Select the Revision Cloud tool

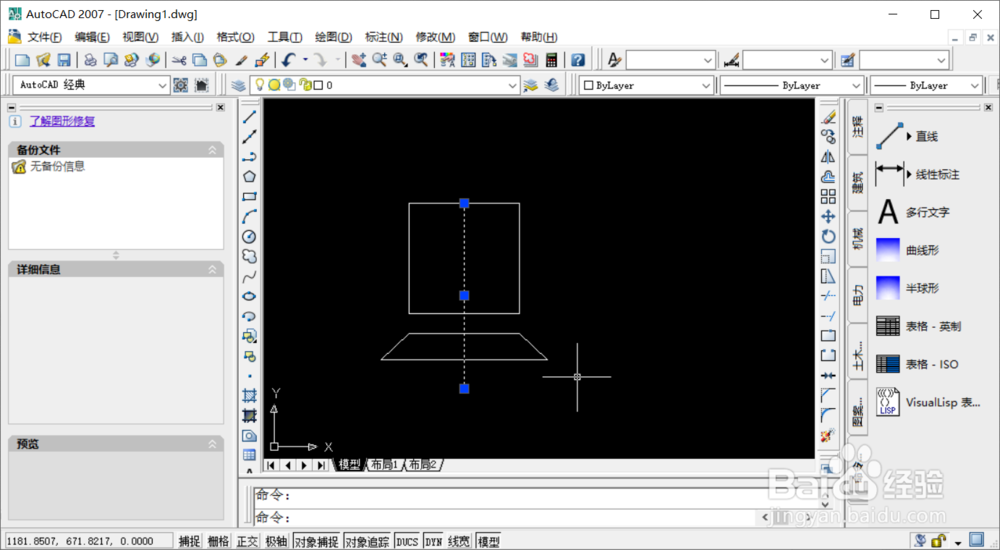[249, 256]
